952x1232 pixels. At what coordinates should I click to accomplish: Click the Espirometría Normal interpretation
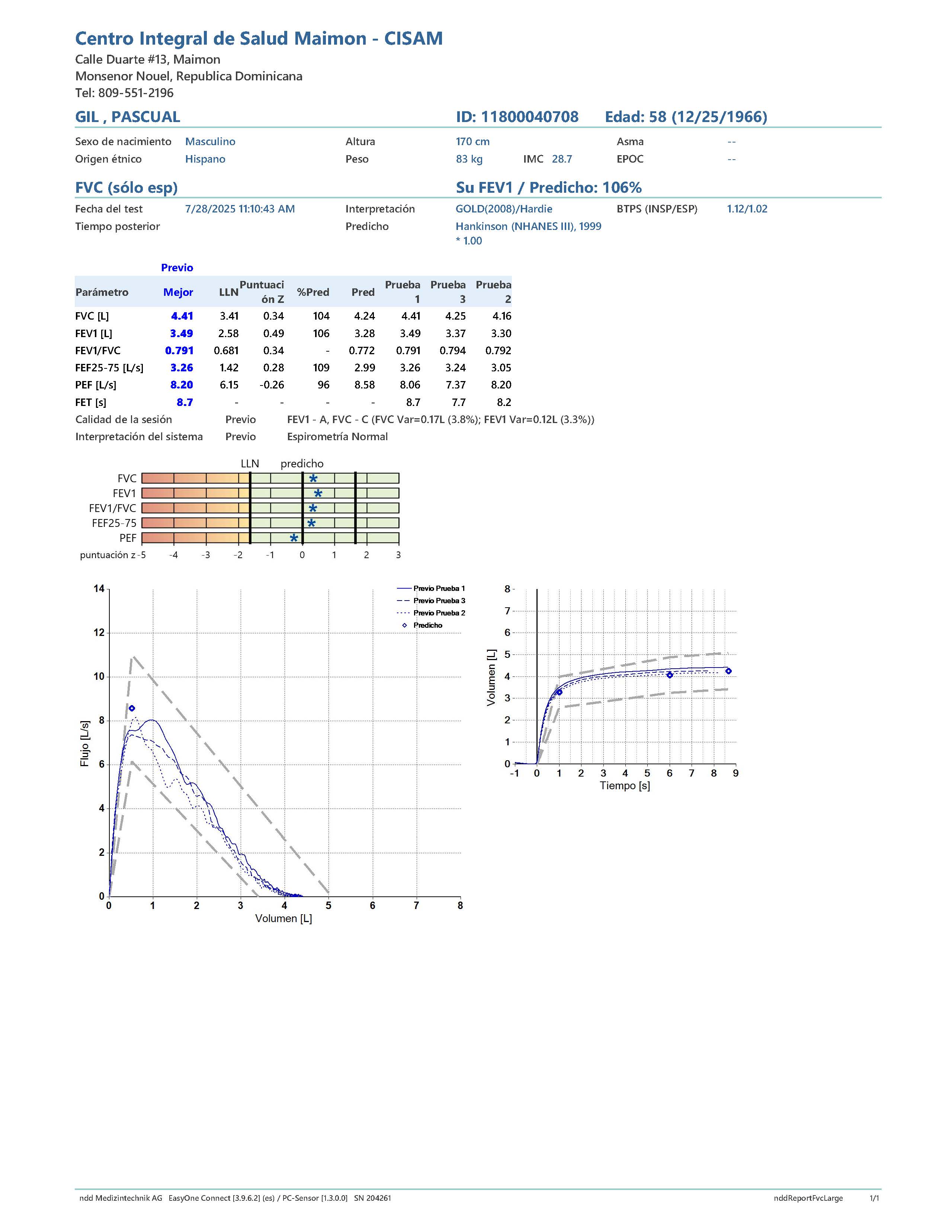click(337, 436)
